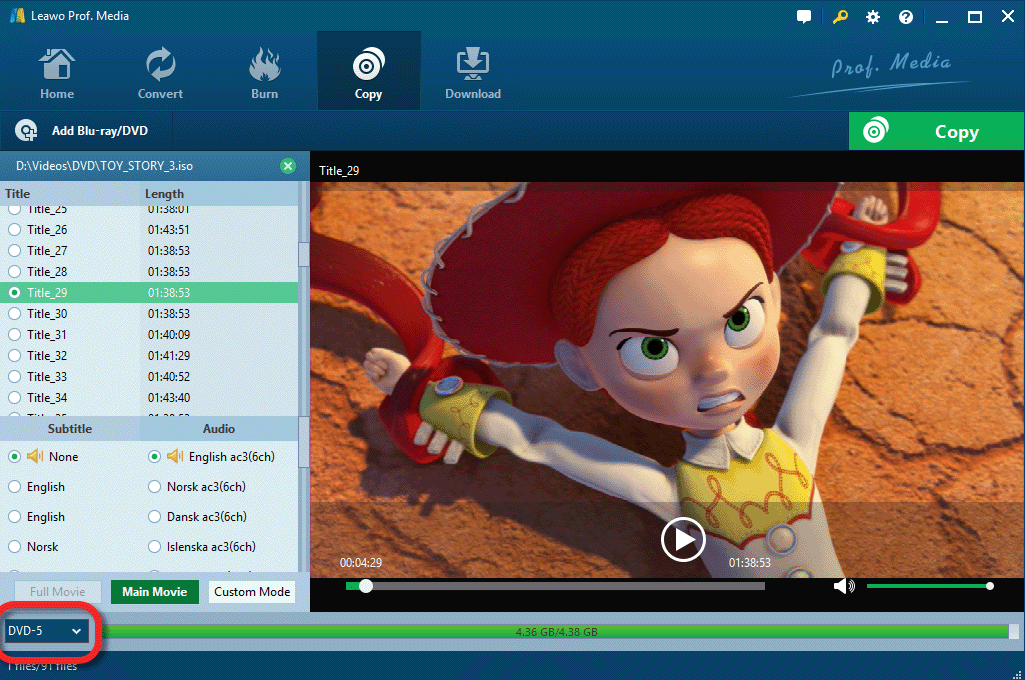
Task: Click Add Blu-ray/DVD button
Action: [x=82, y=131]
